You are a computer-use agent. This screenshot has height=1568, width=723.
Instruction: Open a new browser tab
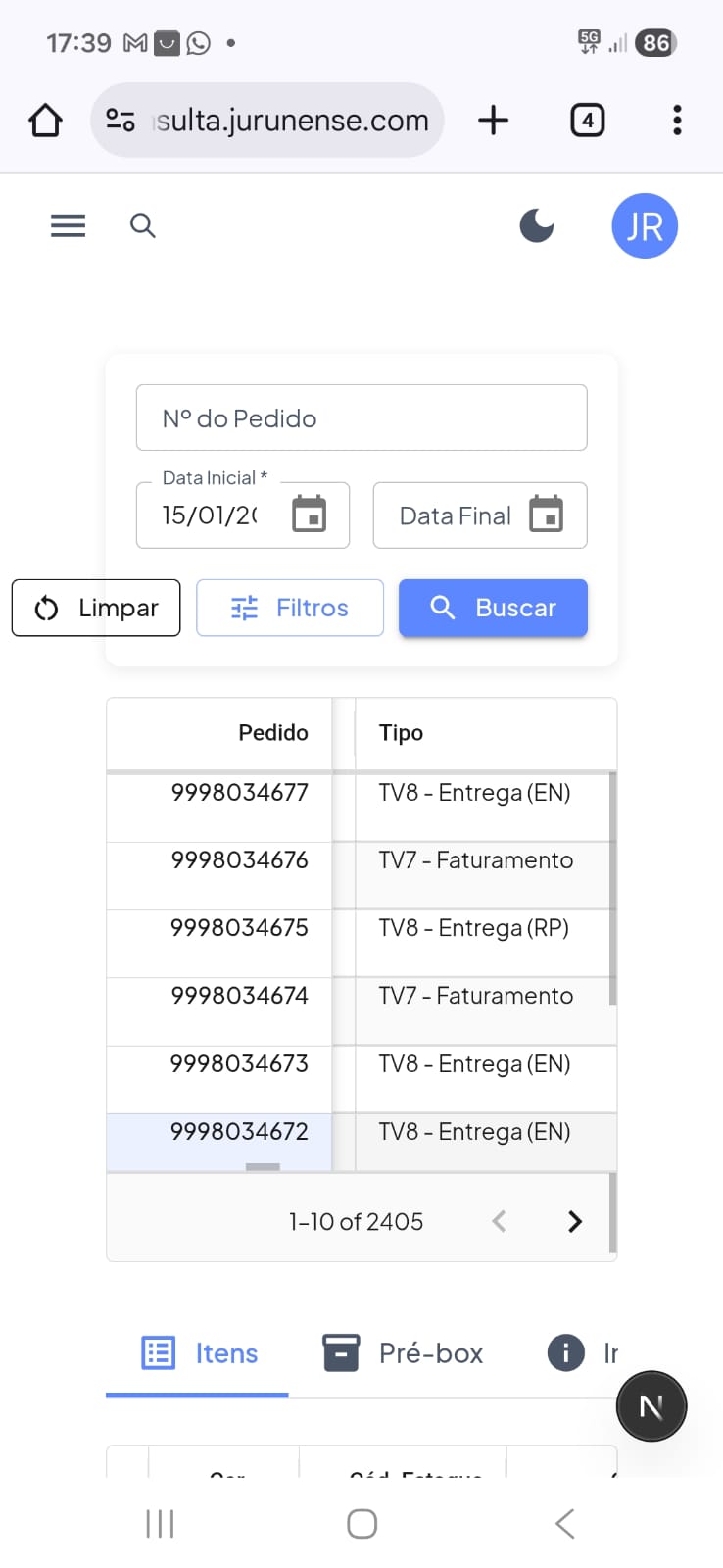[x=494, y=121]
